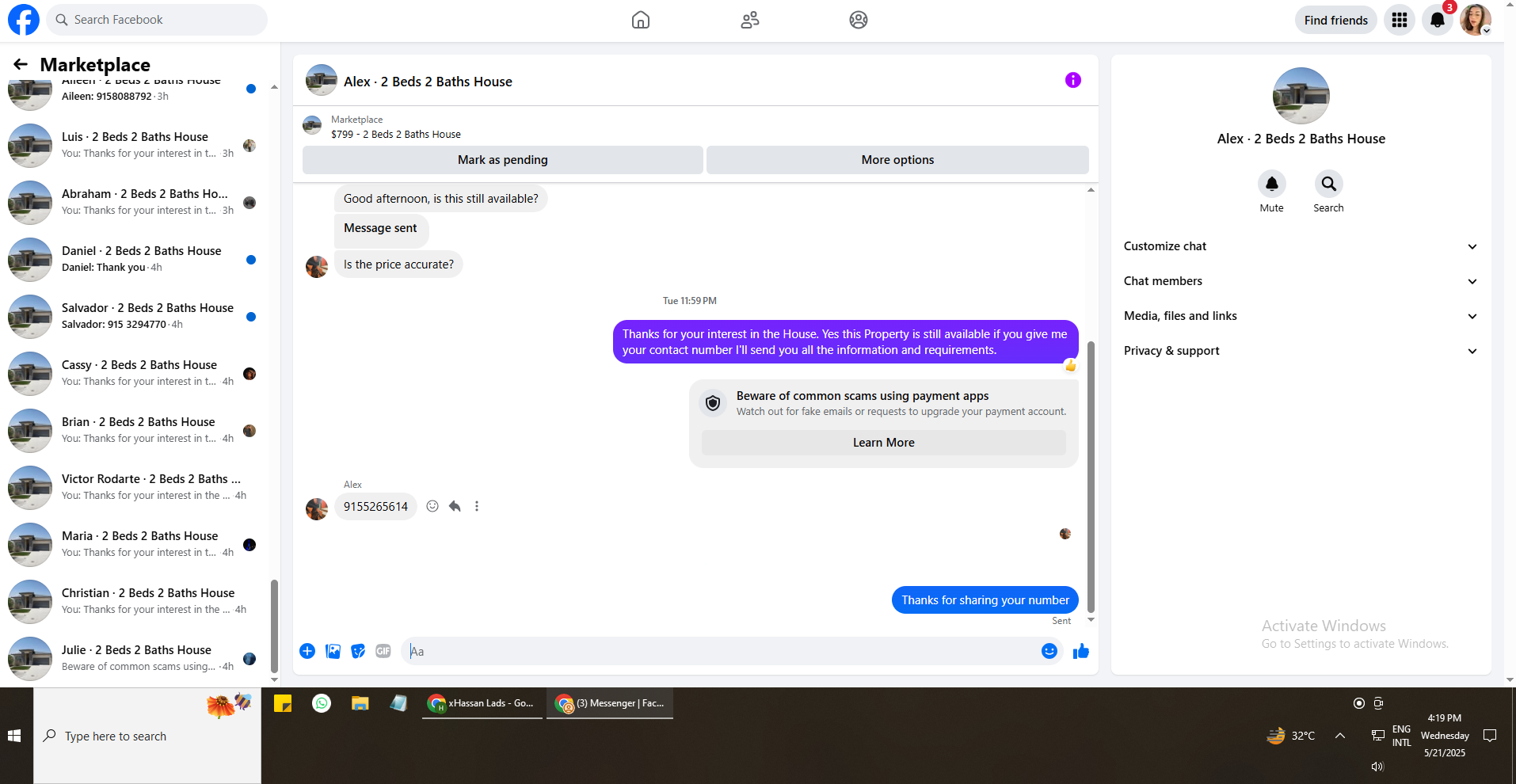Viewport: 1516px width, 784px height.
Task: Open the Windows Start menu
Action: (14, 736)
